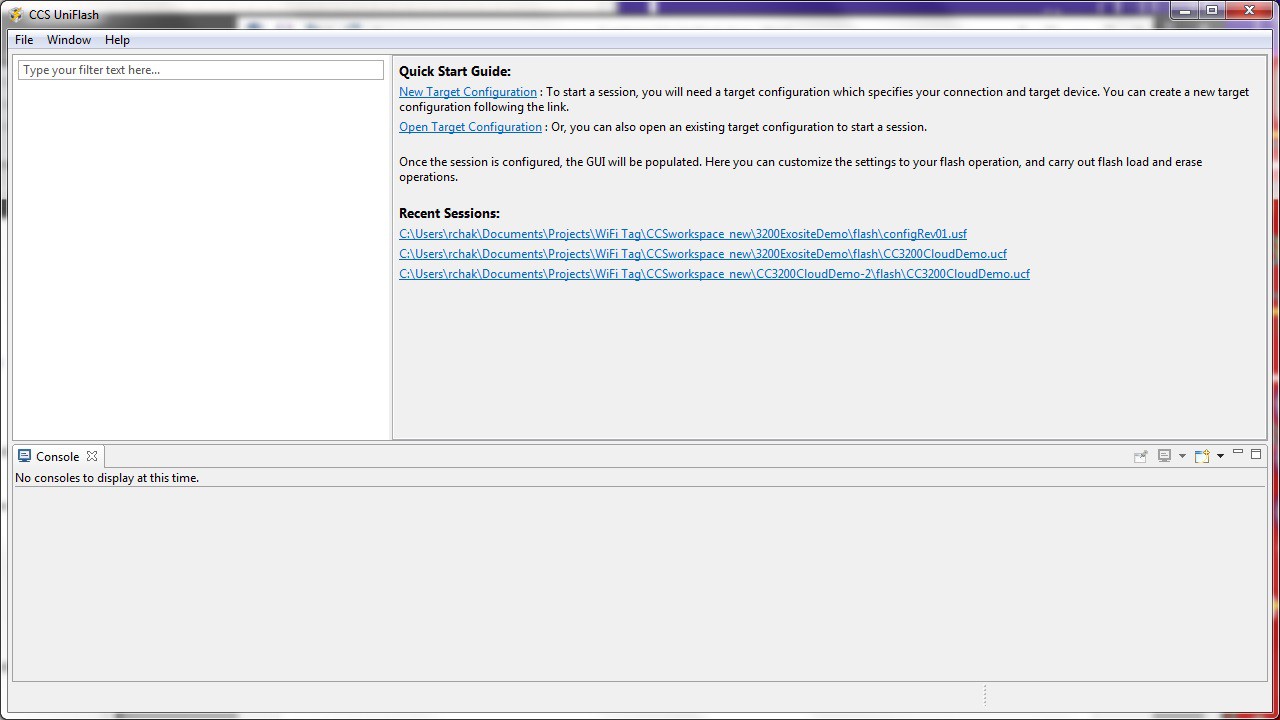Expand the Open Console dropdown arrow

click(x=1220, y=456)
